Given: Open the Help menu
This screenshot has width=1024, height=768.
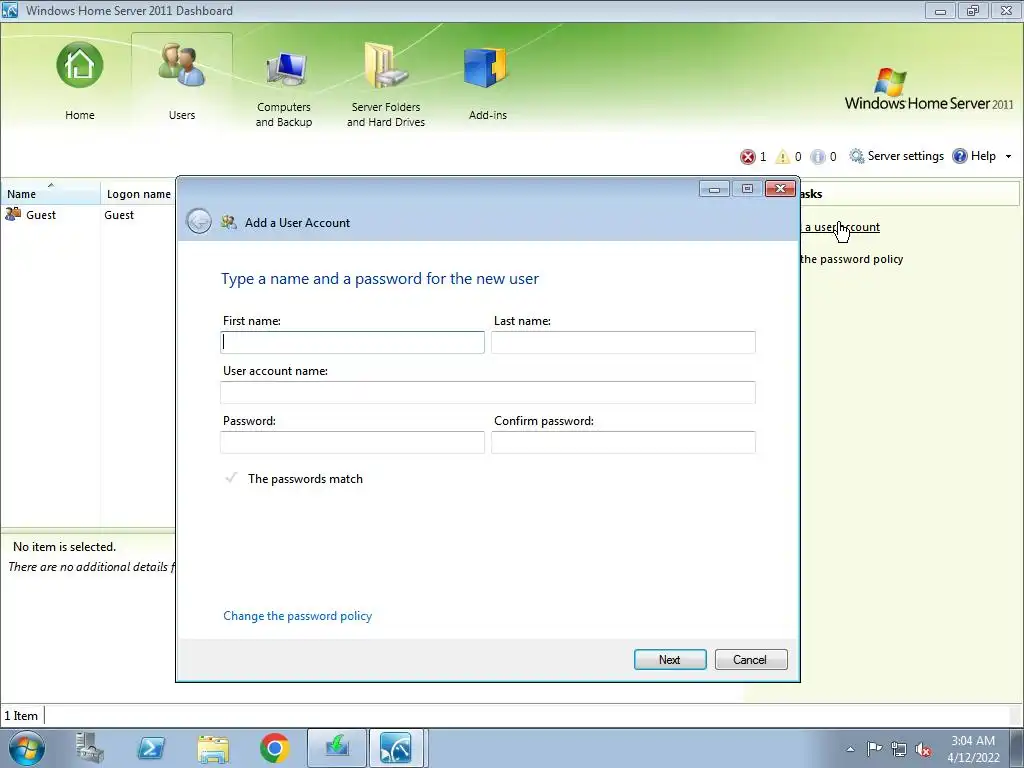Looking at the screenshot, I should tap(974, 156).
